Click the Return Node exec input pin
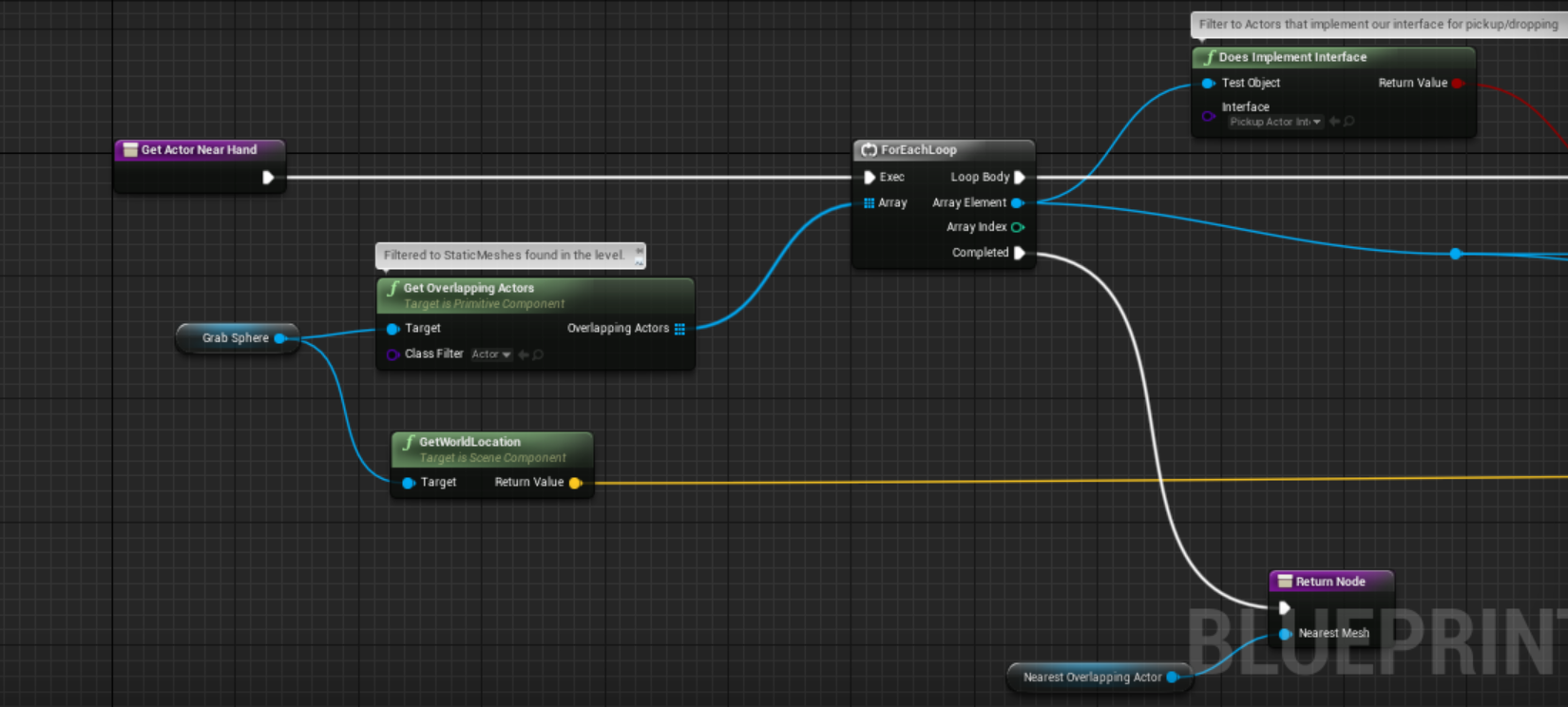Screen dimensions: 1568x707 click(x=1284, y=608)
